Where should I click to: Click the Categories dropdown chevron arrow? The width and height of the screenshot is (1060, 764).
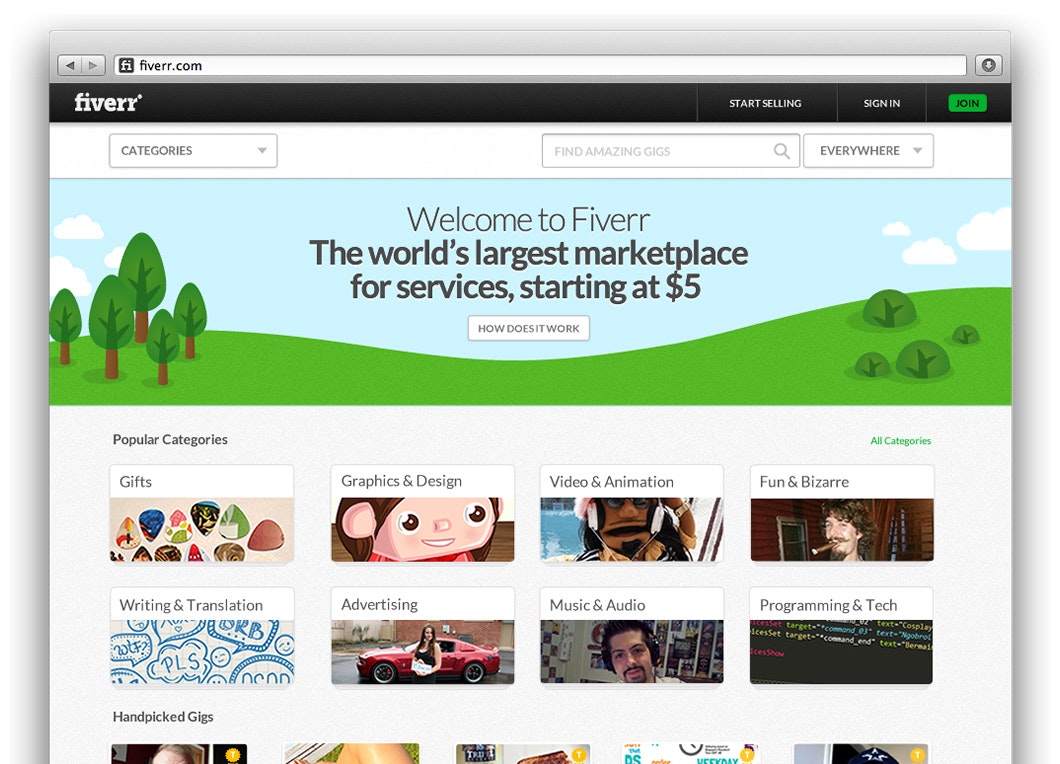263,150
